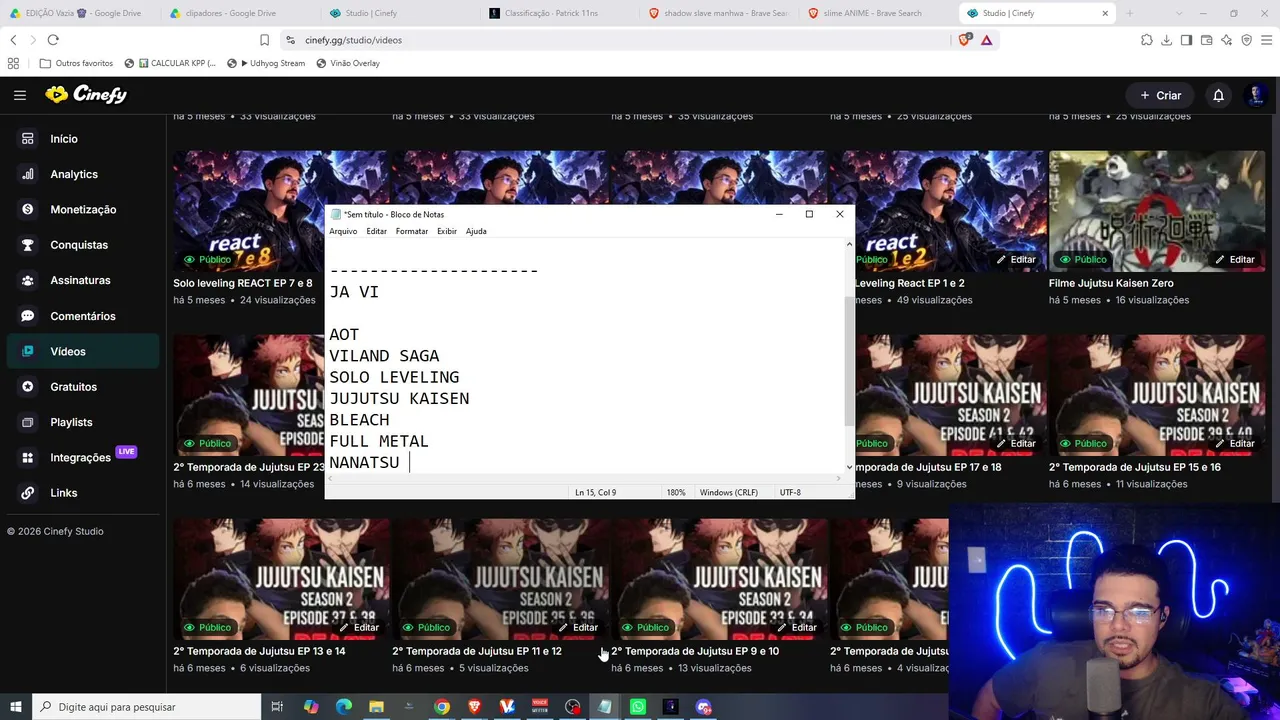The width and height of the screenshot is (1280, 720).
Task: Edit the Jujutsu EP 15 e 16 video
Action: (1234, 444)
